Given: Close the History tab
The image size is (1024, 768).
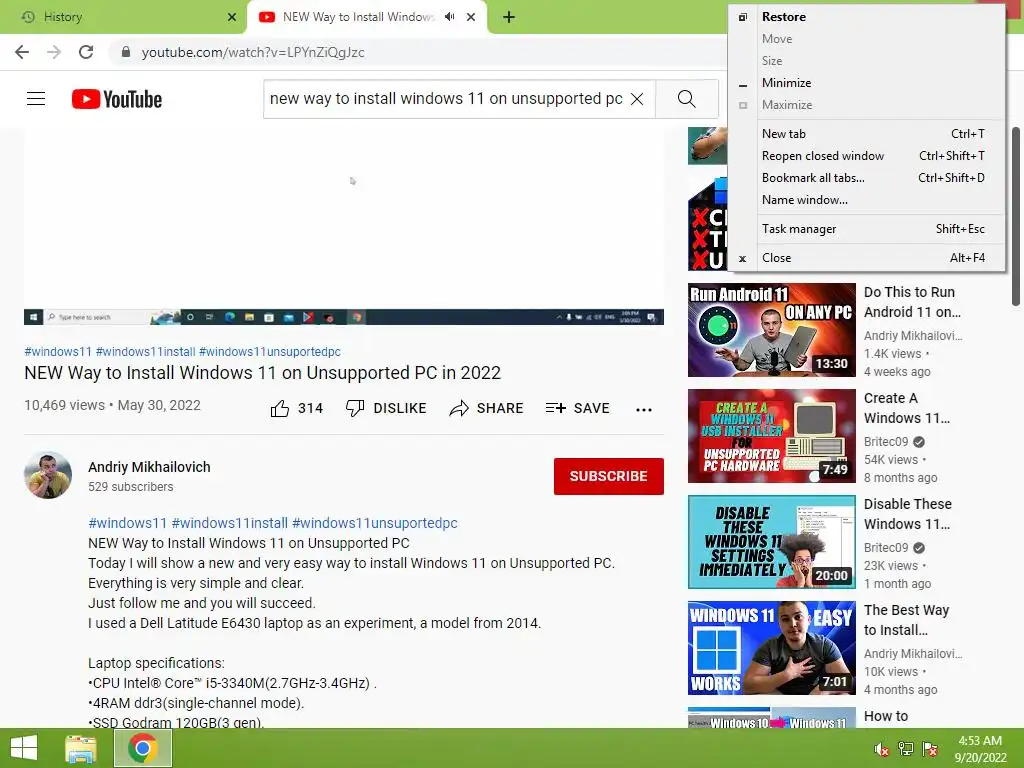Looking at the screenshot, I should tap(232, 17).
